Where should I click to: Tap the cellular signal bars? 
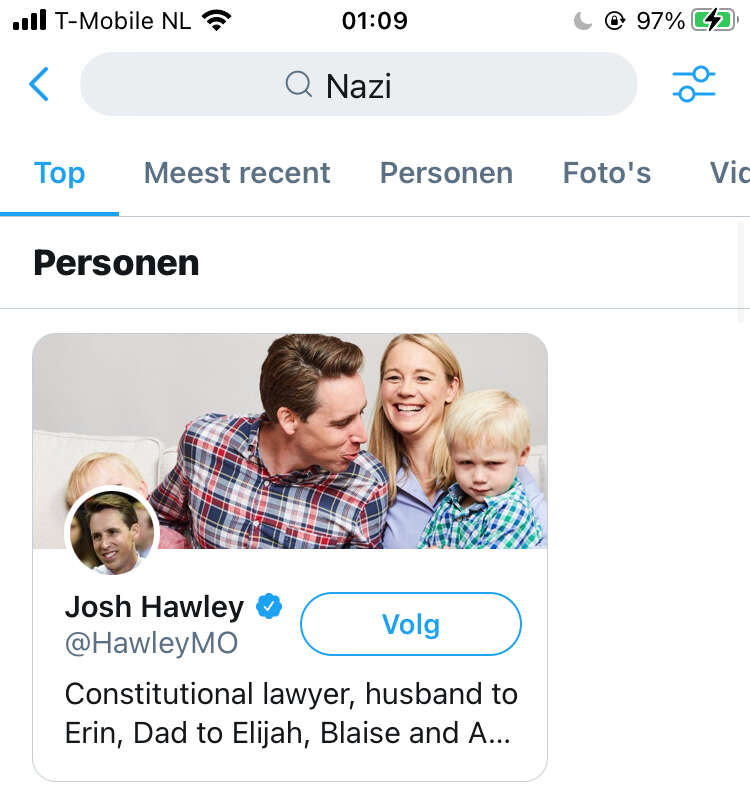29,21
